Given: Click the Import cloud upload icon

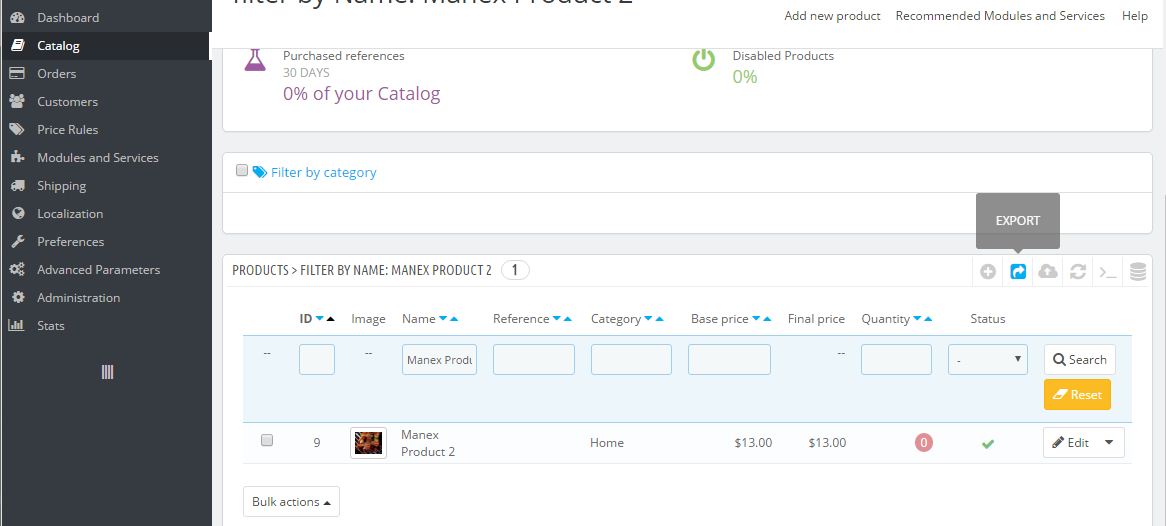Looking at the screenshot, I should [x=1048, y=271].
